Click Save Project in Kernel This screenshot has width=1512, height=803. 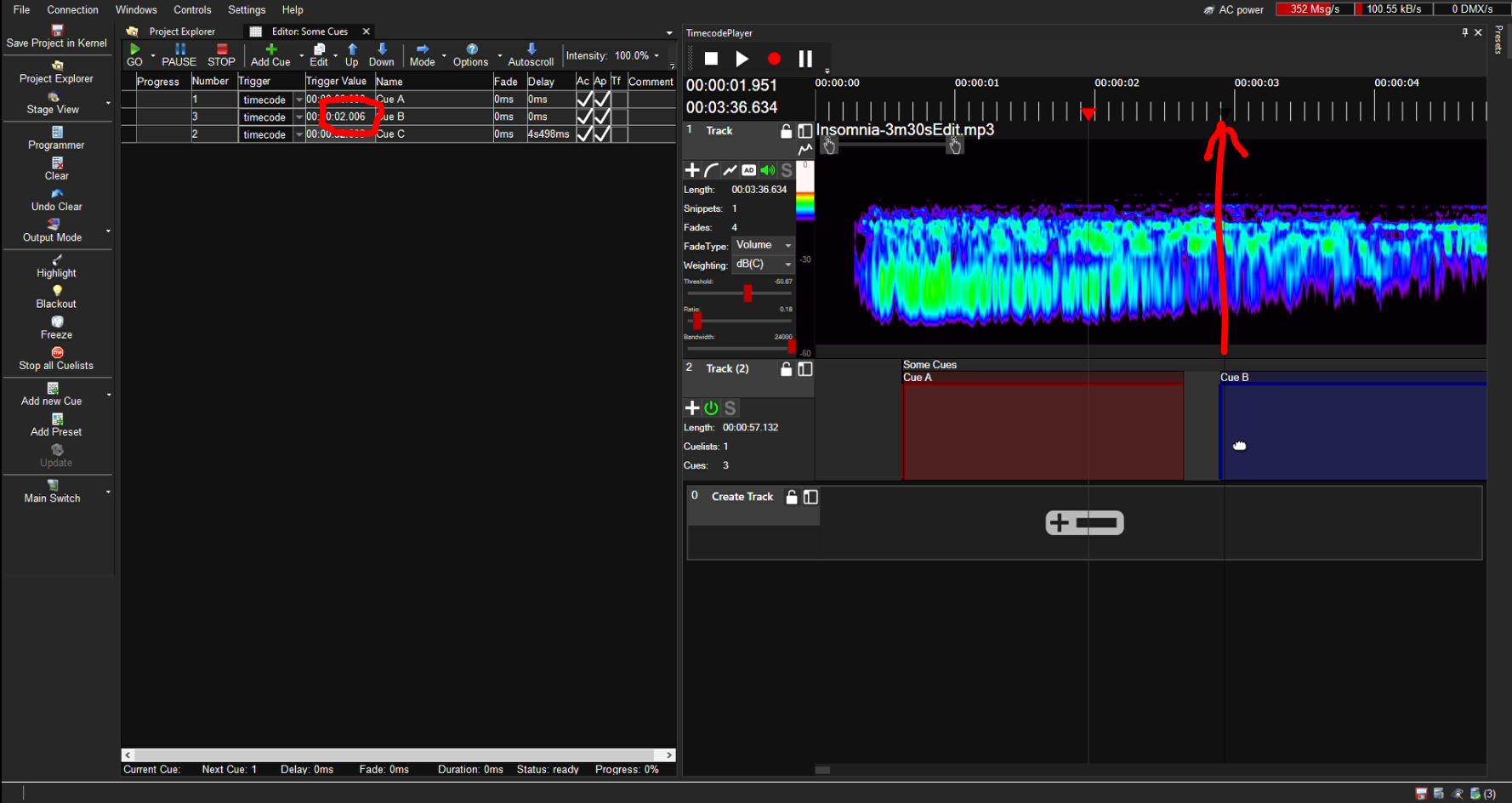click(x=57, y=31)
